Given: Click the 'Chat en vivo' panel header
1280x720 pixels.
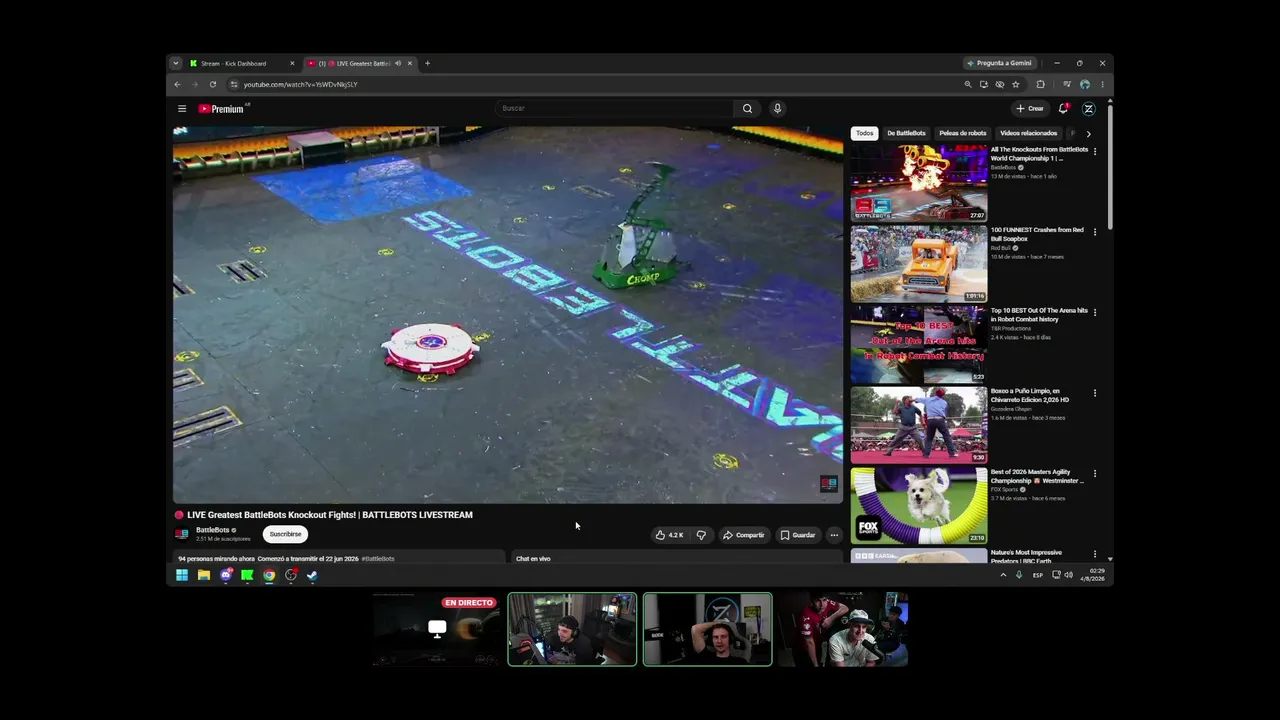Looking at the screenshot, I should (x=533, y=559).
